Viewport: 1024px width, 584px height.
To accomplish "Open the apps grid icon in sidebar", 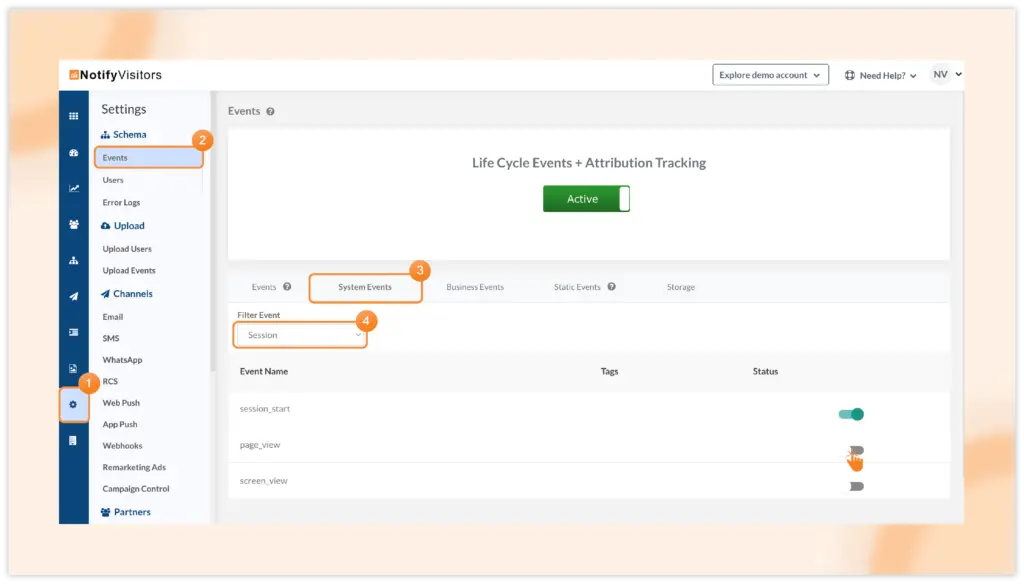I will [x=73, y=116].
